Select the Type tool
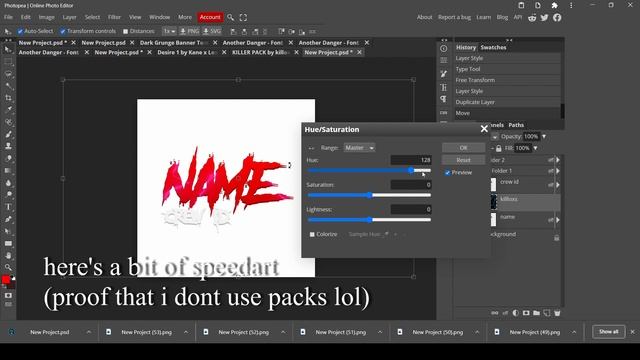Image resolution: width=640 pixels, height=360 pixels. 8,207
